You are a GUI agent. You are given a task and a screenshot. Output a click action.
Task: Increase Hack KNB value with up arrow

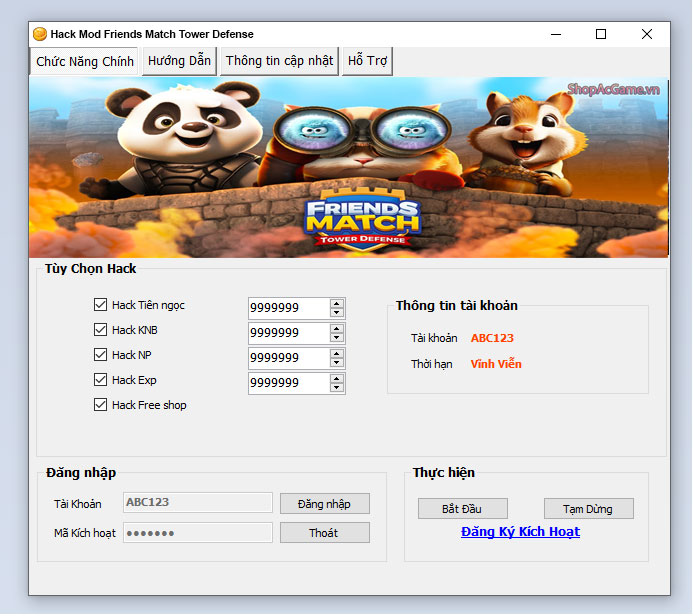pos(337,329)
